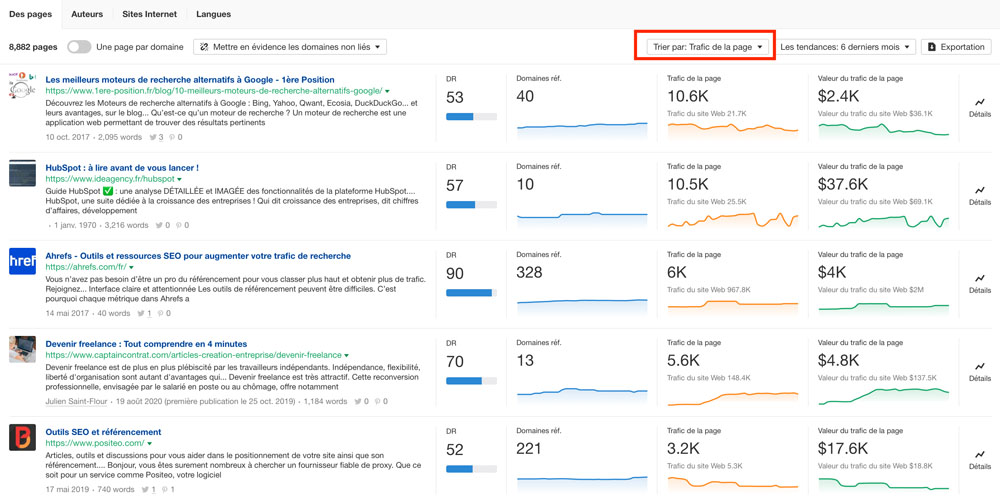Open Details chart icon for Ahrefs row
1000x503 pixels.
980,278
